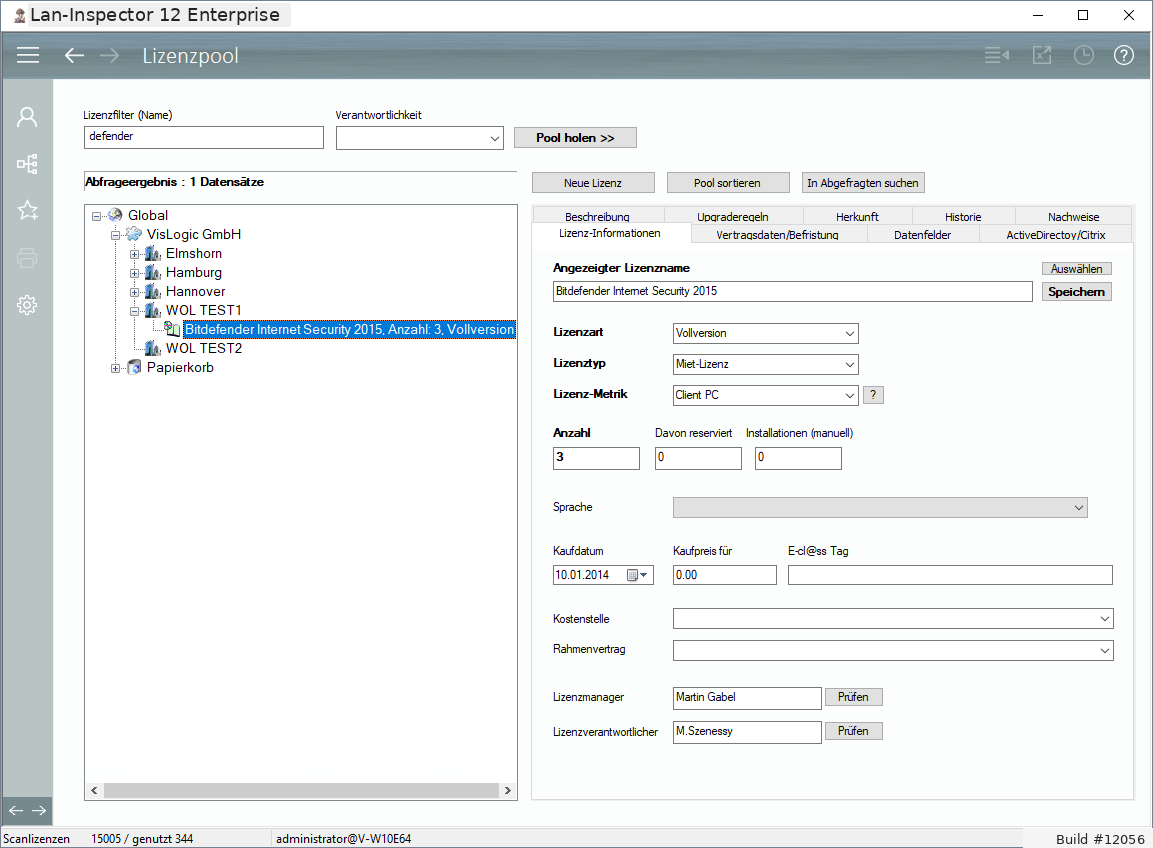
Task: Switch to the Herkunft tab
Action: coord(857,216)
